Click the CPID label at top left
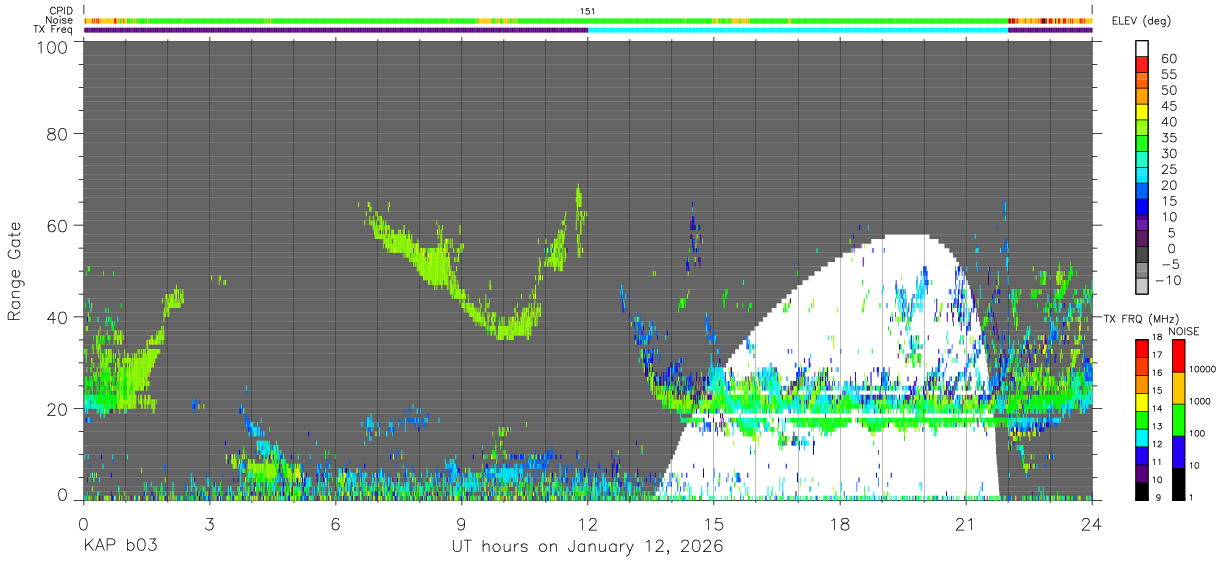1228x567 pixels. (60, 11)
